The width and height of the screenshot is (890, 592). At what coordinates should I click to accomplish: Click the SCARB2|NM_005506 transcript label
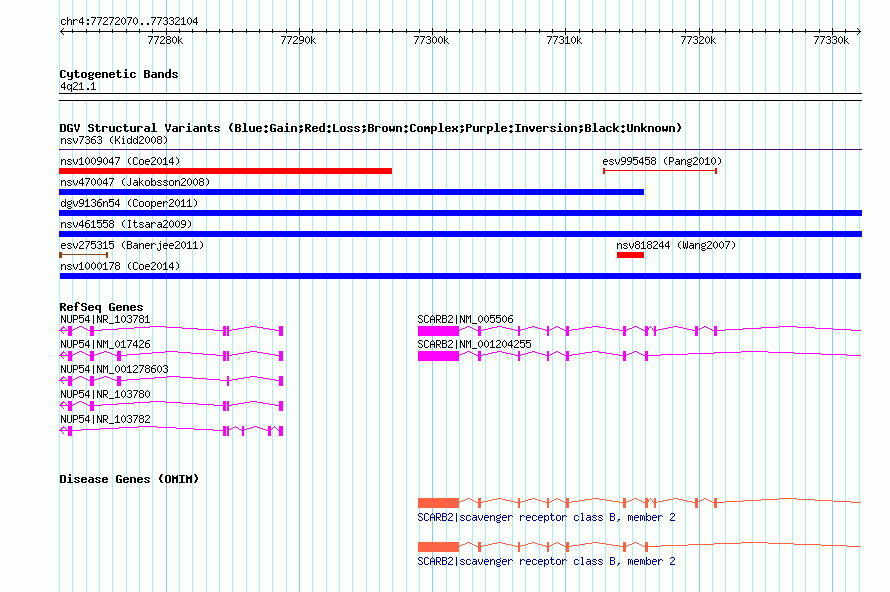click(465, 320)
